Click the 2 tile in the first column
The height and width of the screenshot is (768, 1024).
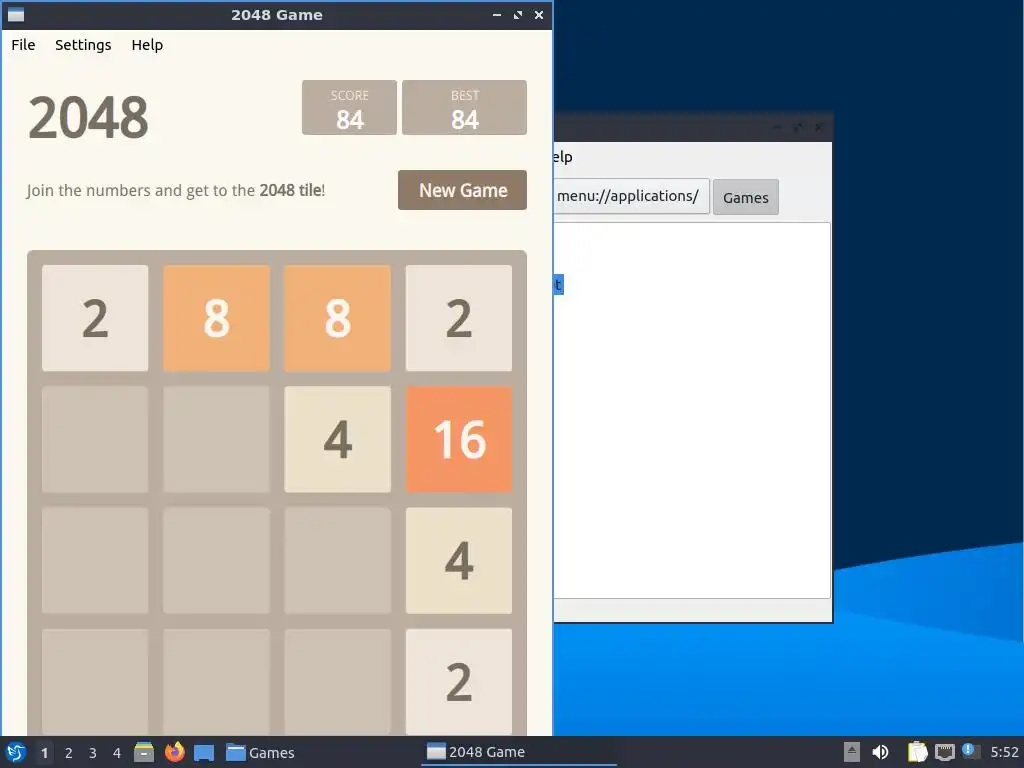[95, 318]
